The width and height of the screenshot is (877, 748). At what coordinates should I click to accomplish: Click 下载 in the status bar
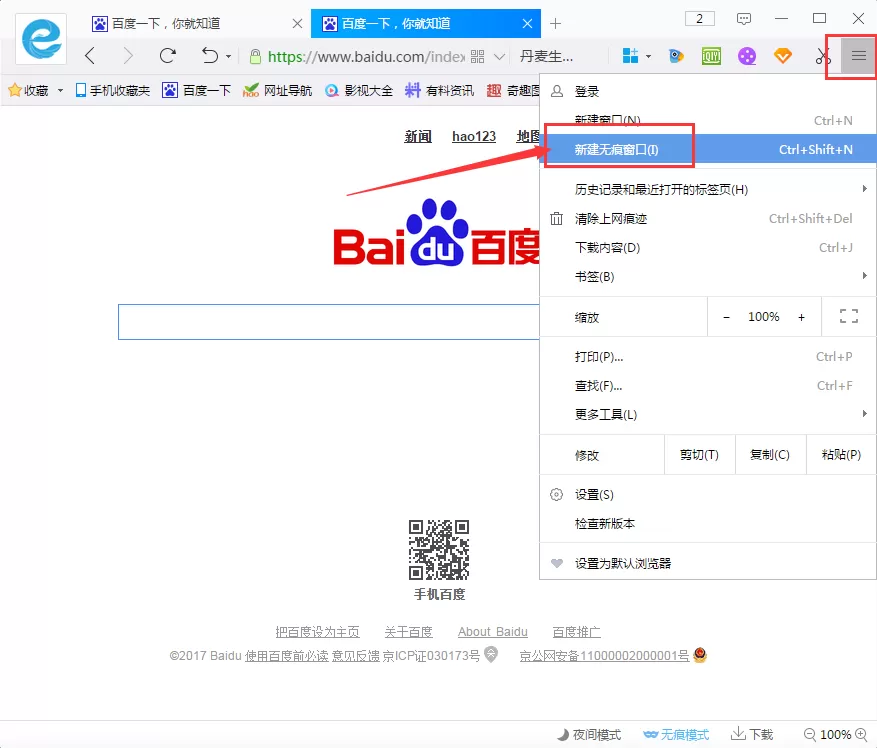coord(752,734)
